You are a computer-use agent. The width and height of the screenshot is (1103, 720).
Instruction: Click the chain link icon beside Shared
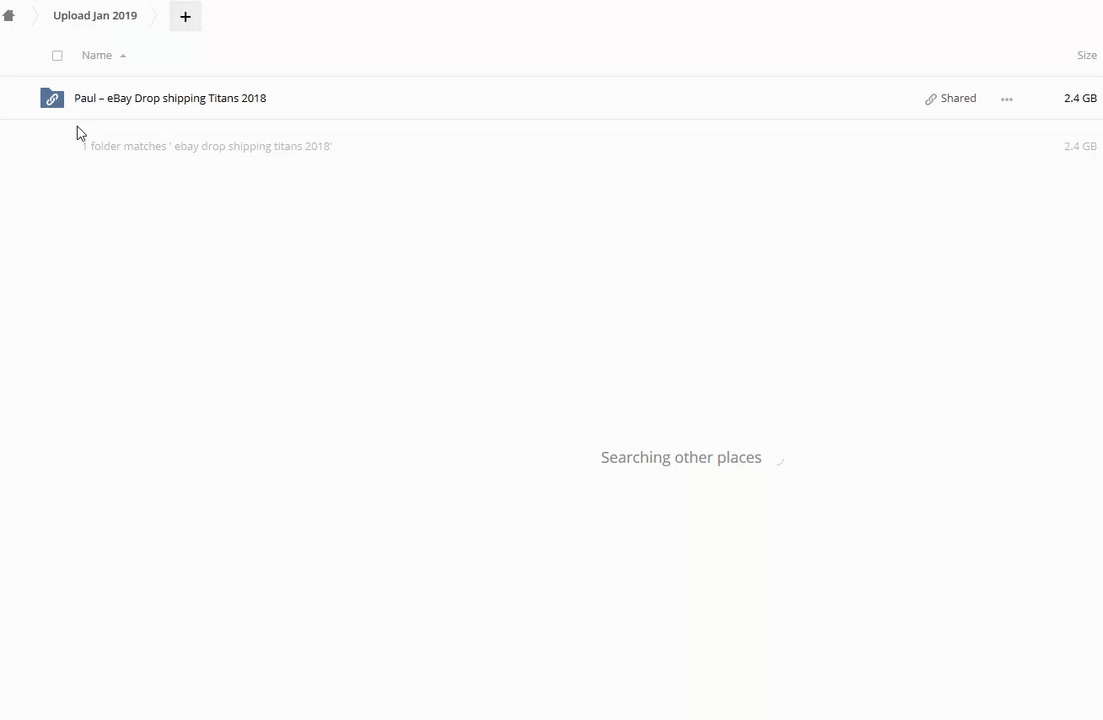tap(931, 99)
